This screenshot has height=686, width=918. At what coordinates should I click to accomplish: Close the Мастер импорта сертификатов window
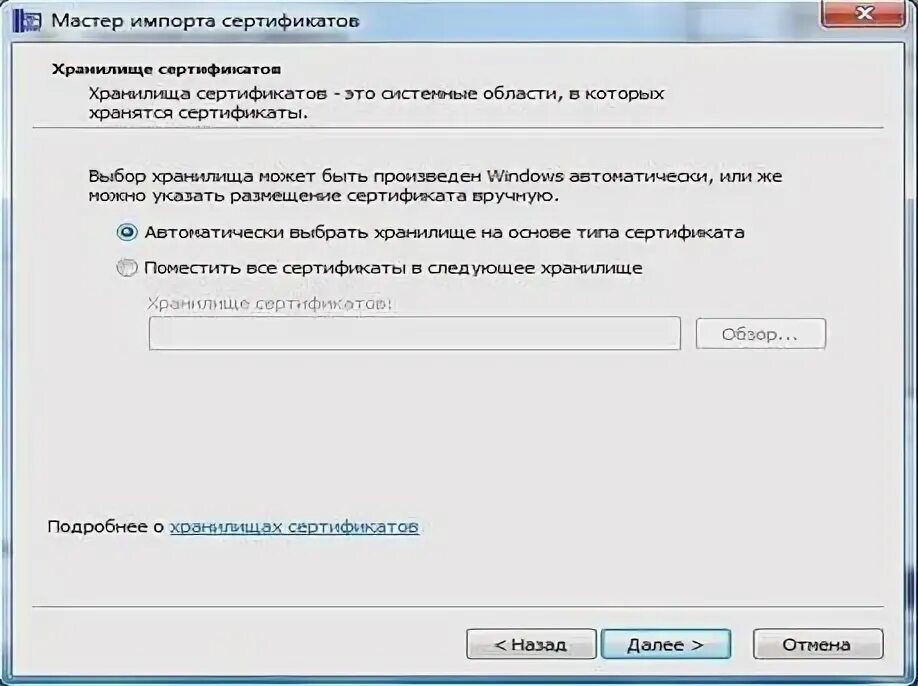pyautogui.click(x=863, y=13)
